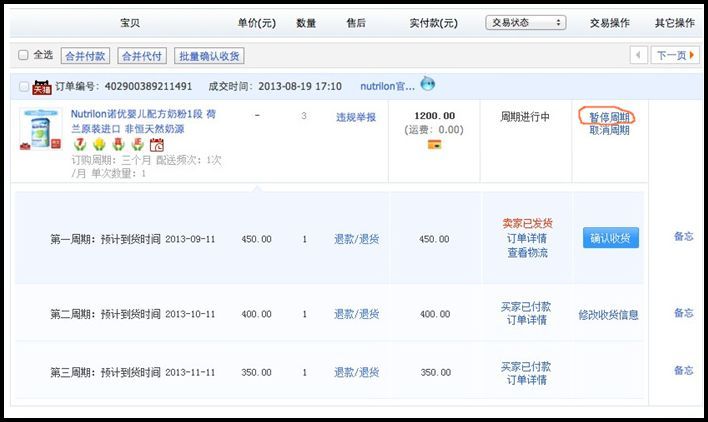Click the 第三周期 delivery date 2013-11-11
The width and height of the screenshot is (708, 422).
[190, 372]
